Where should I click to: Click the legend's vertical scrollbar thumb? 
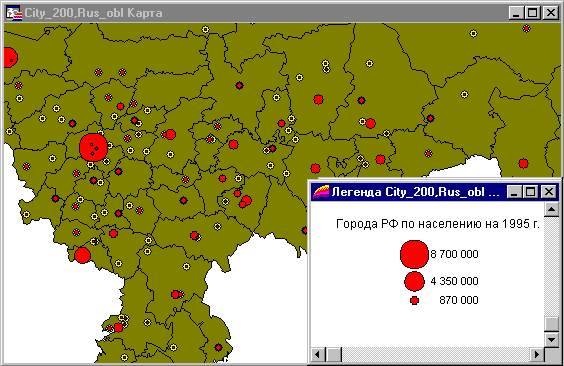[551, 324]
